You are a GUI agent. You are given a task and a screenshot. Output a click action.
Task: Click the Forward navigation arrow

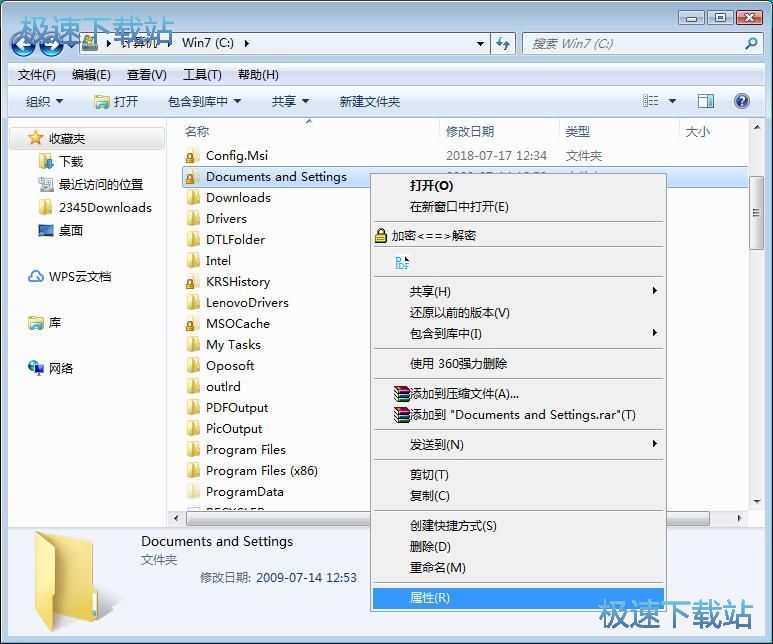click(x=52, y=44)
